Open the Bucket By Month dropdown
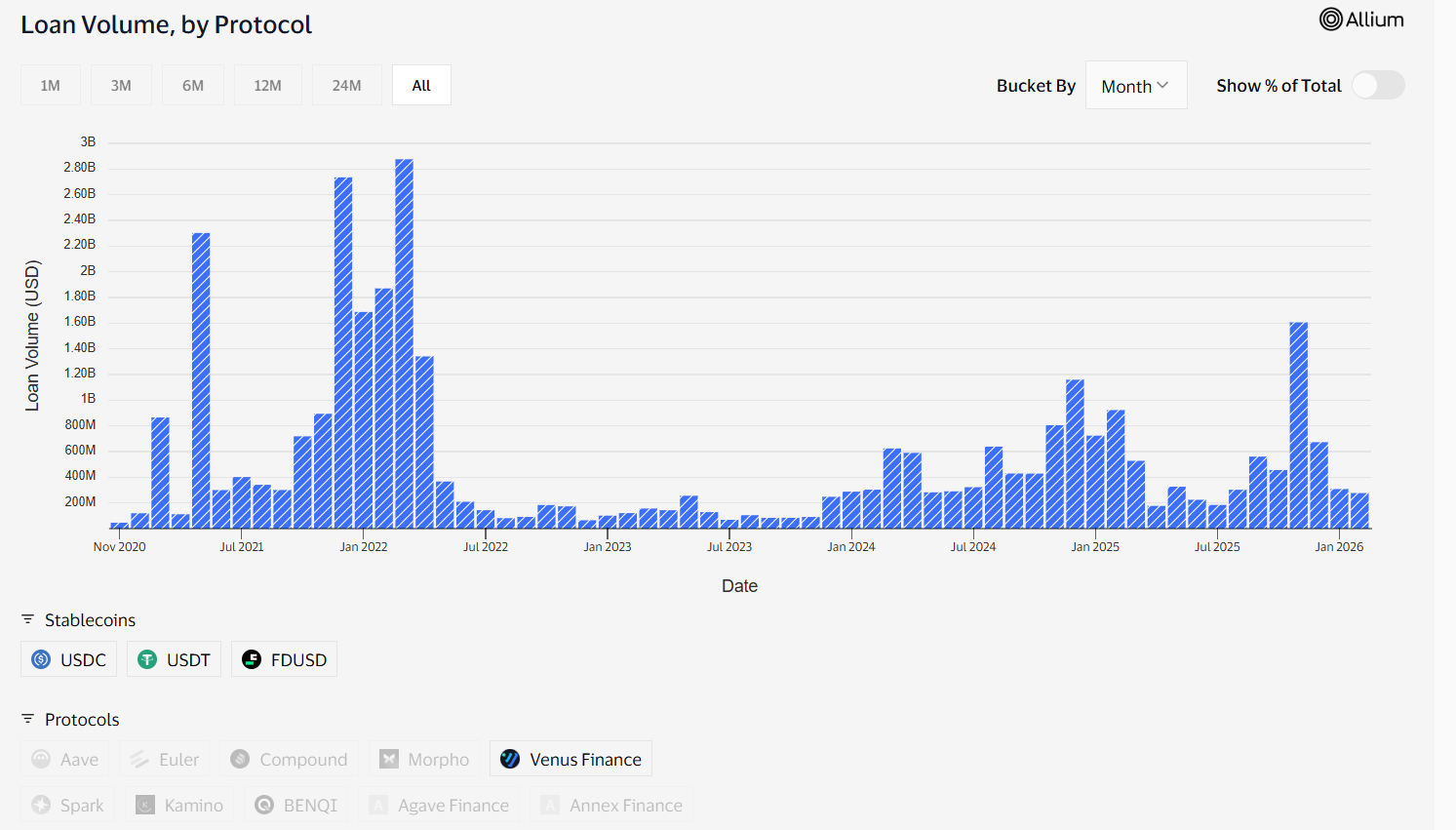1456x830 pixels. tap(1135, 85)
